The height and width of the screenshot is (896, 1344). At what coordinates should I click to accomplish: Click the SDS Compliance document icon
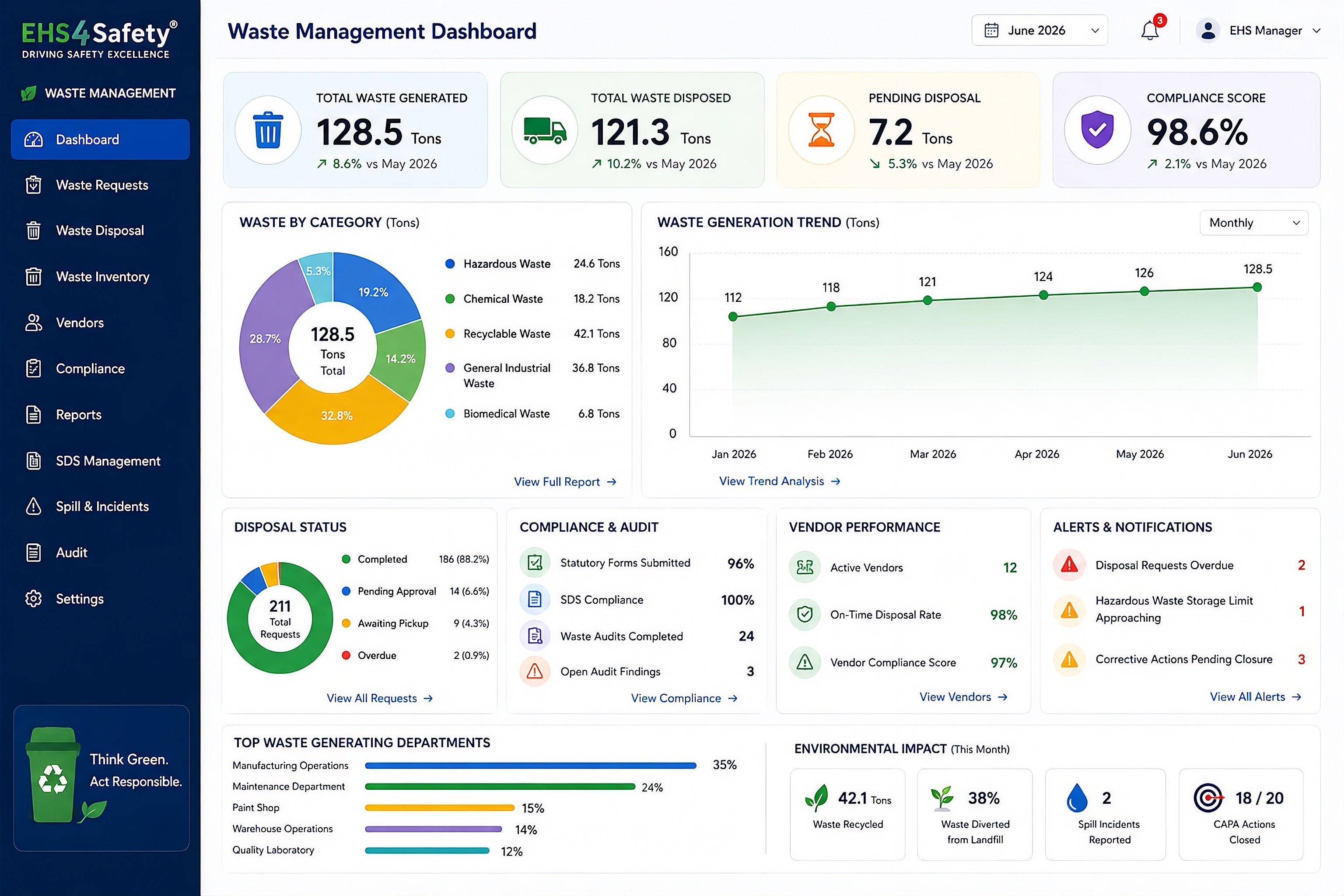(535, 599)
